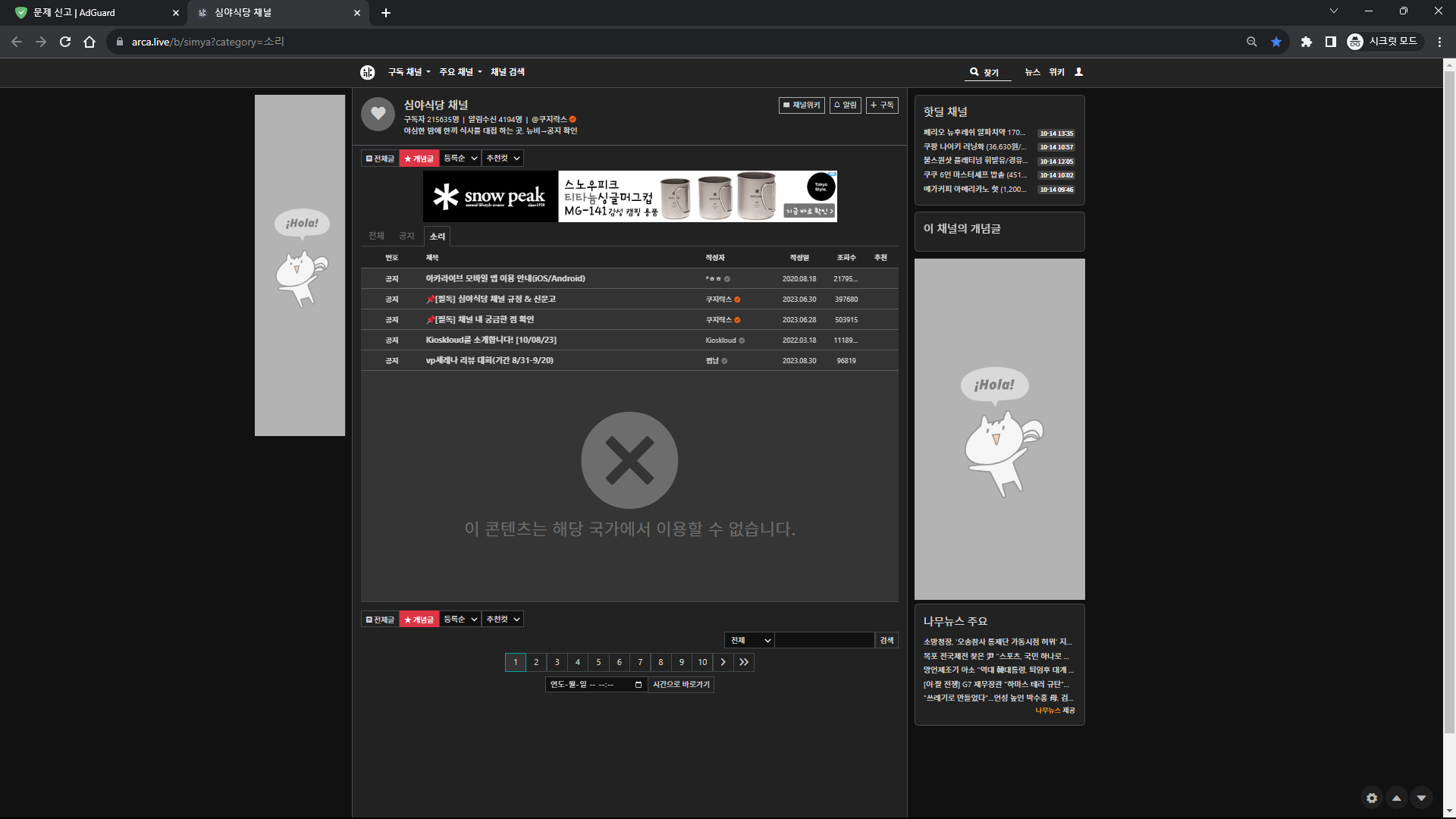The width and height of the screenshot is (1456, 819).
Task: Open the 등록순 sort dropdown
Action: pyautogui.click(x=460, y=158)
